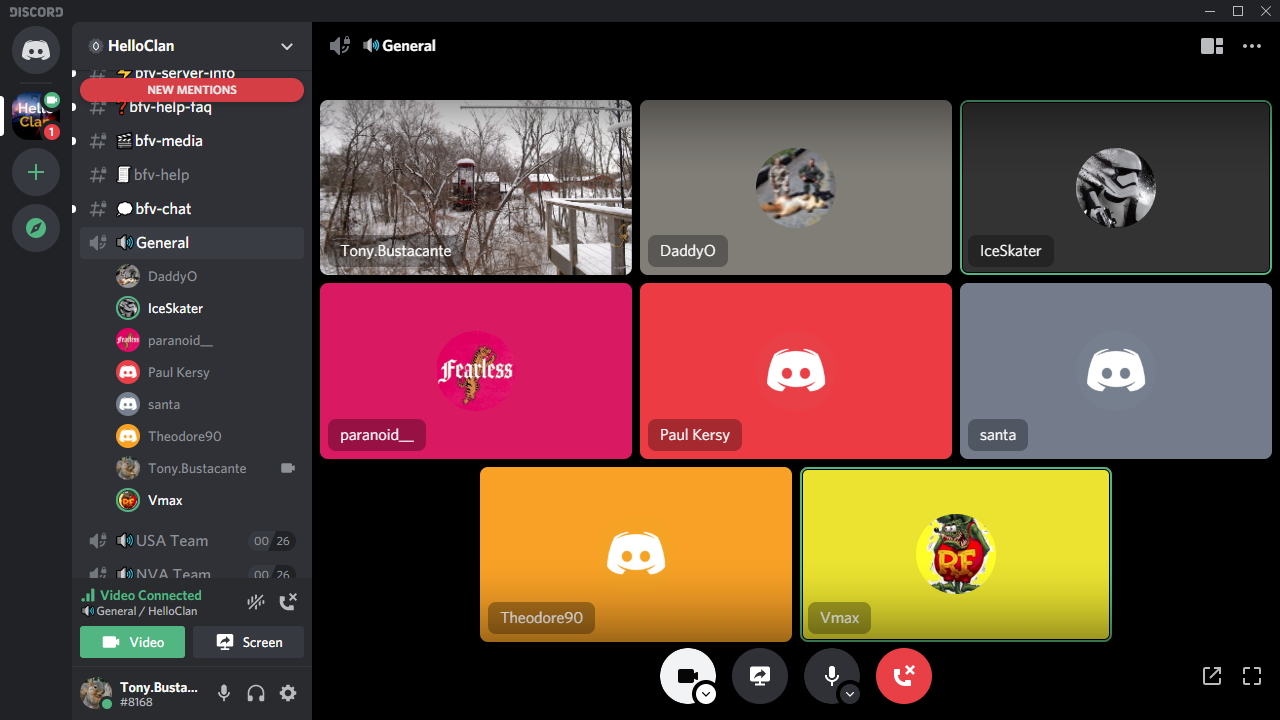Click the Tony.Bustacante video tile
This screenshot has width=1280, height=720.
476,187
